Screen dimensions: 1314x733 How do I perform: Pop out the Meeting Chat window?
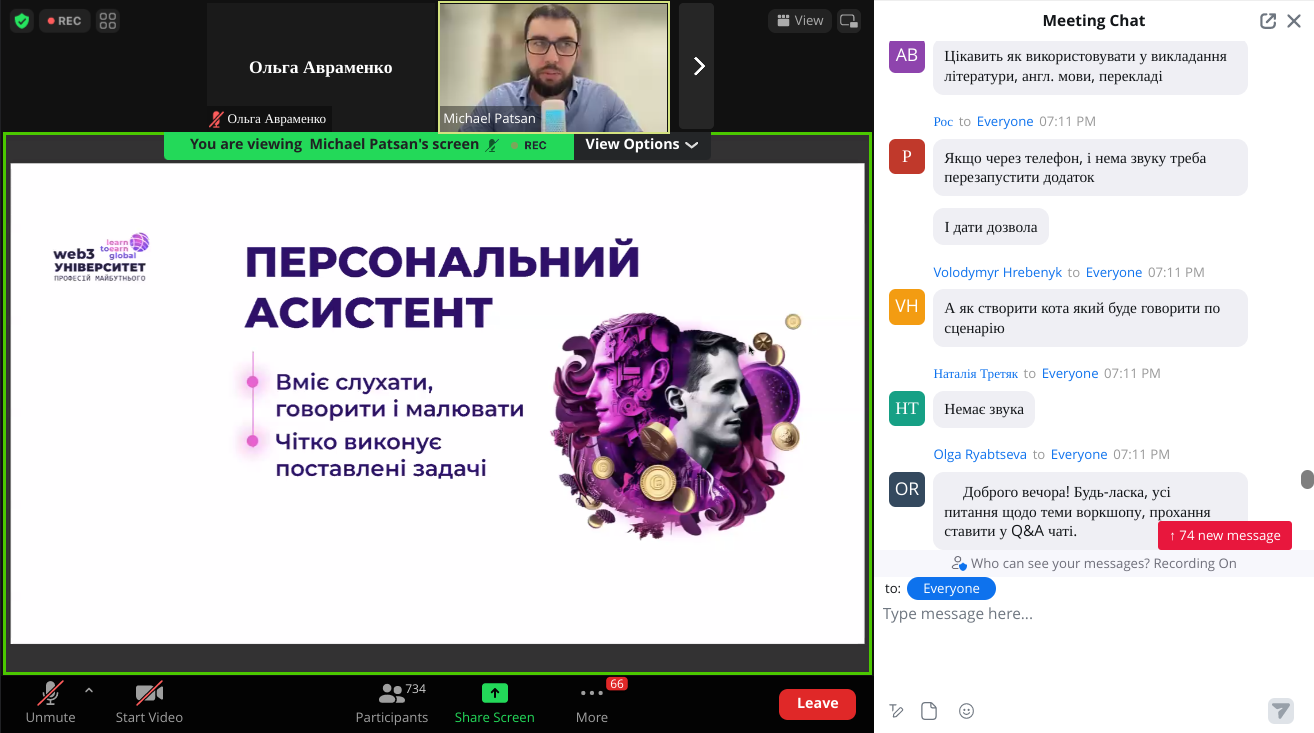(1268, 21)
